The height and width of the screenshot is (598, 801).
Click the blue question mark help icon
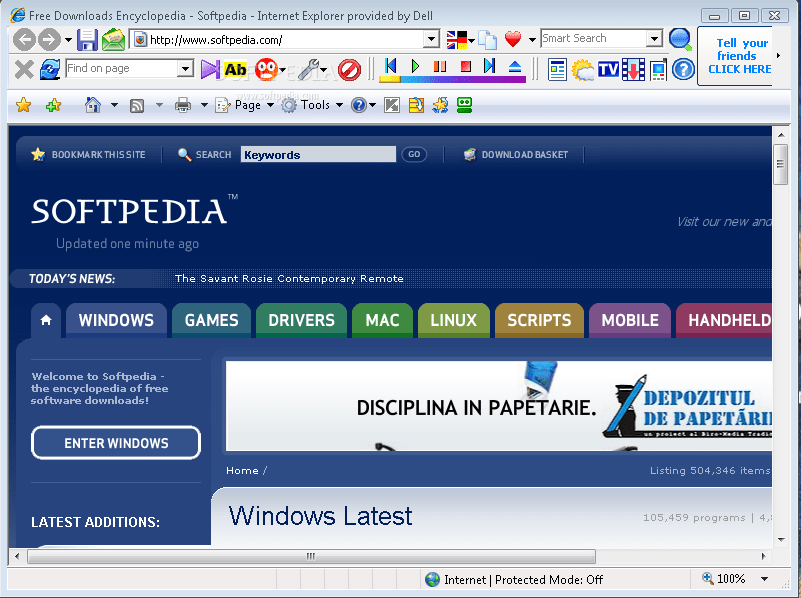tap(683, 69)
